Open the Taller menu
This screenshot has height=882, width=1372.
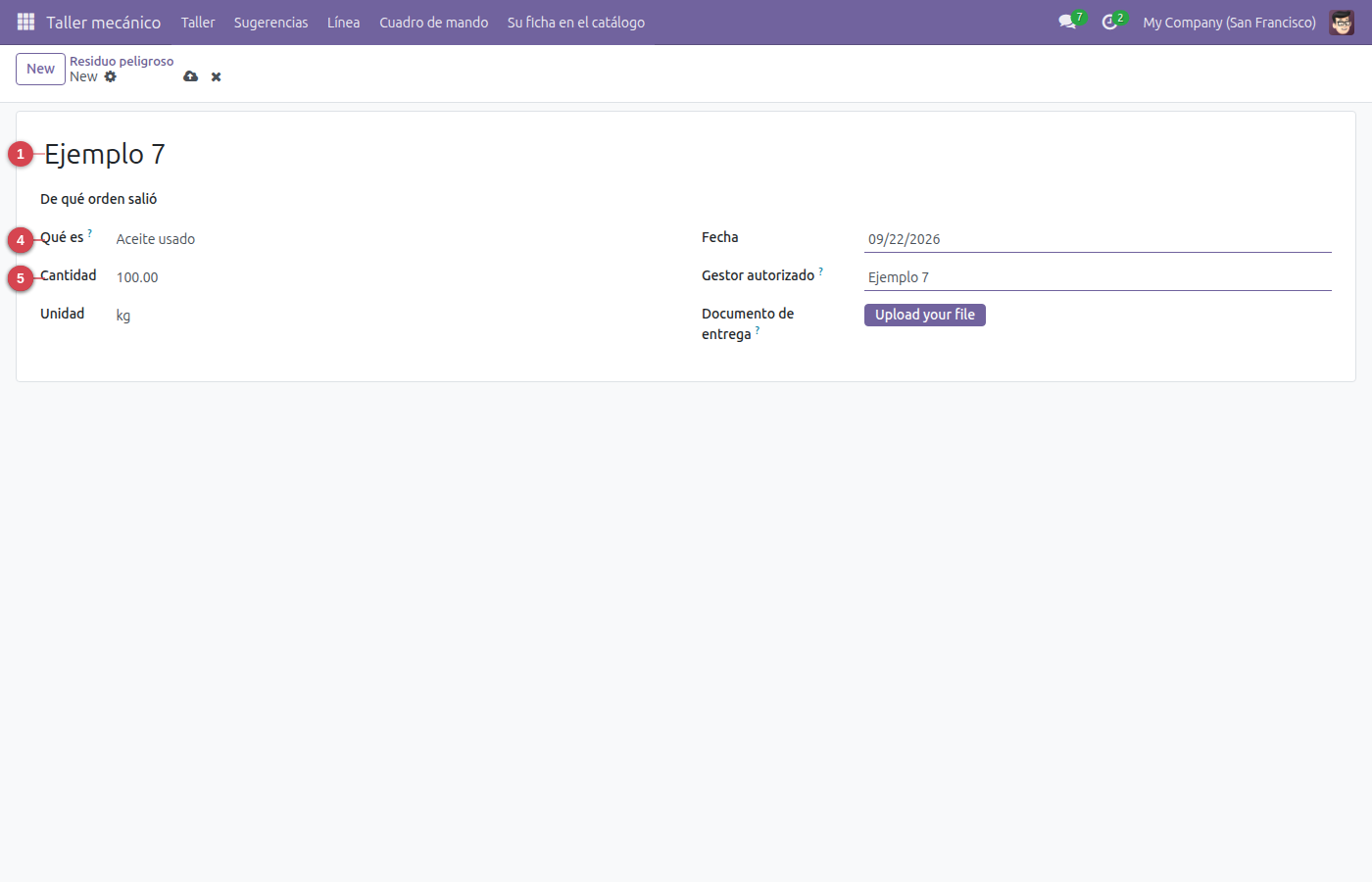point(198,22)
